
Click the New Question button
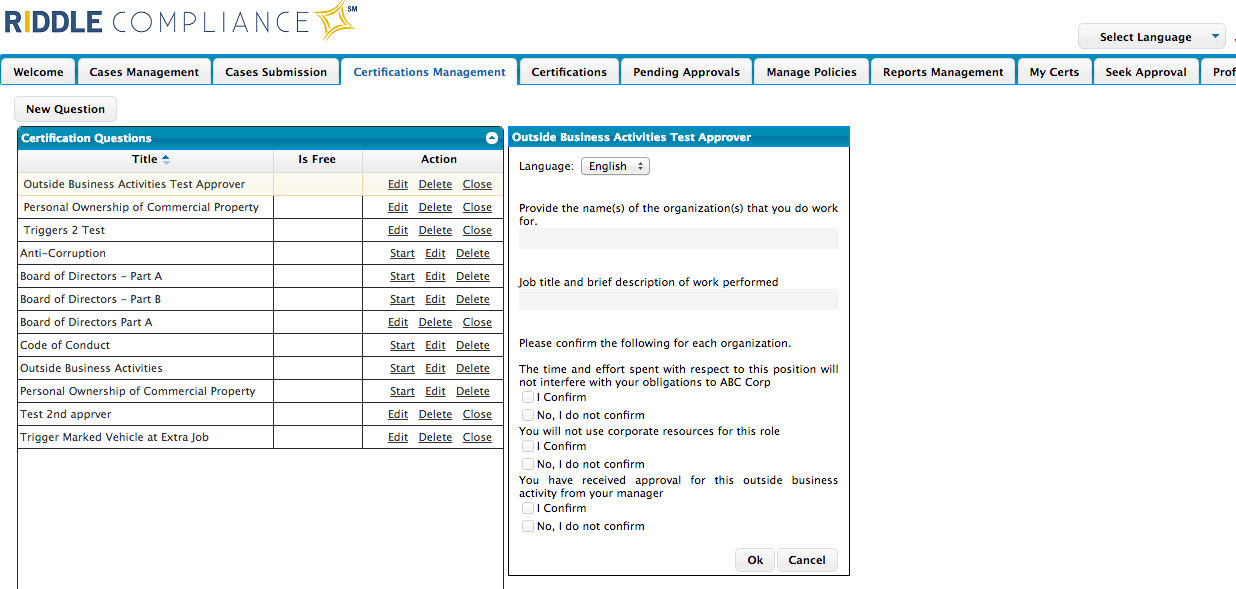[65, 109]
